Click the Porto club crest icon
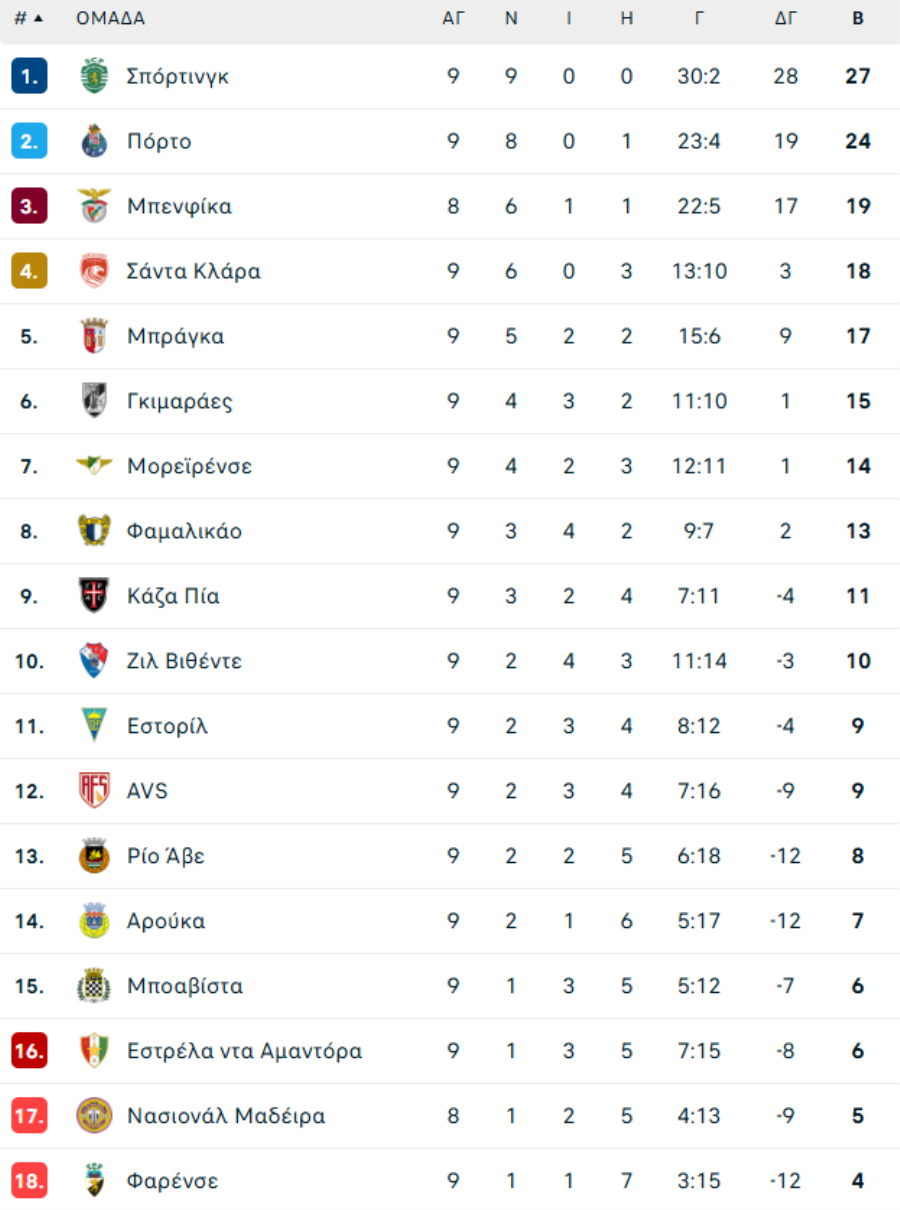 (x=94, y=141)
